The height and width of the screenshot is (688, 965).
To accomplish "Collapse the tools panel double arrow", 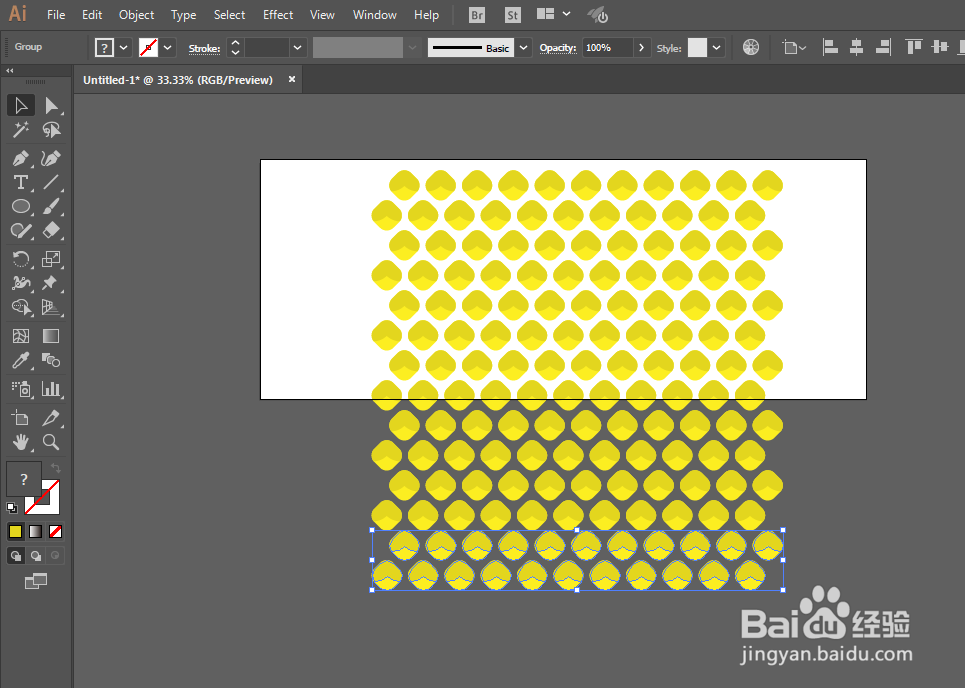I will pyautogui.click(x=10, y=71).
